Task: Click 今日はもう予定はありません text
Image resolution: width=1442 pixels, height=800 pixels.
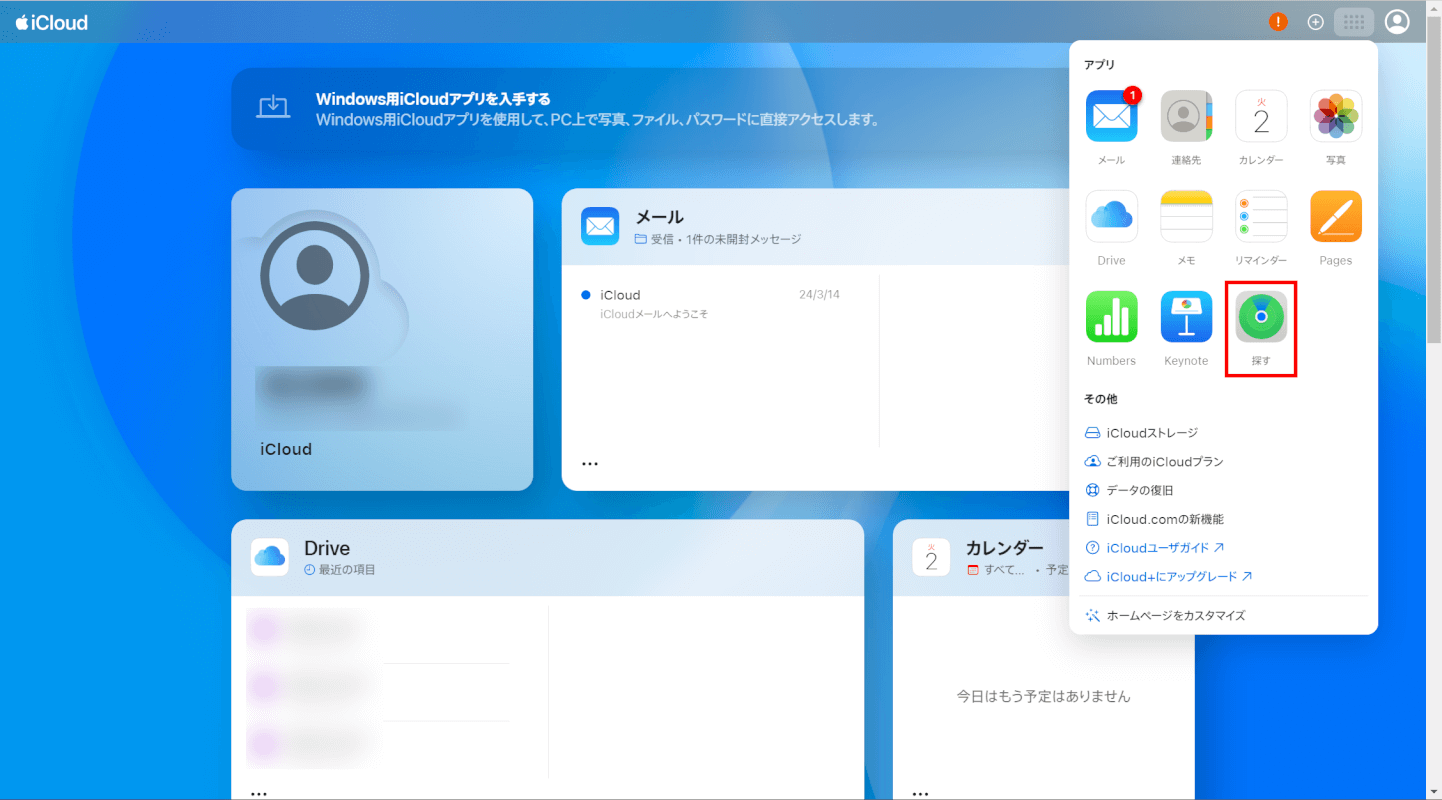Action: (x=1044, y=696)
